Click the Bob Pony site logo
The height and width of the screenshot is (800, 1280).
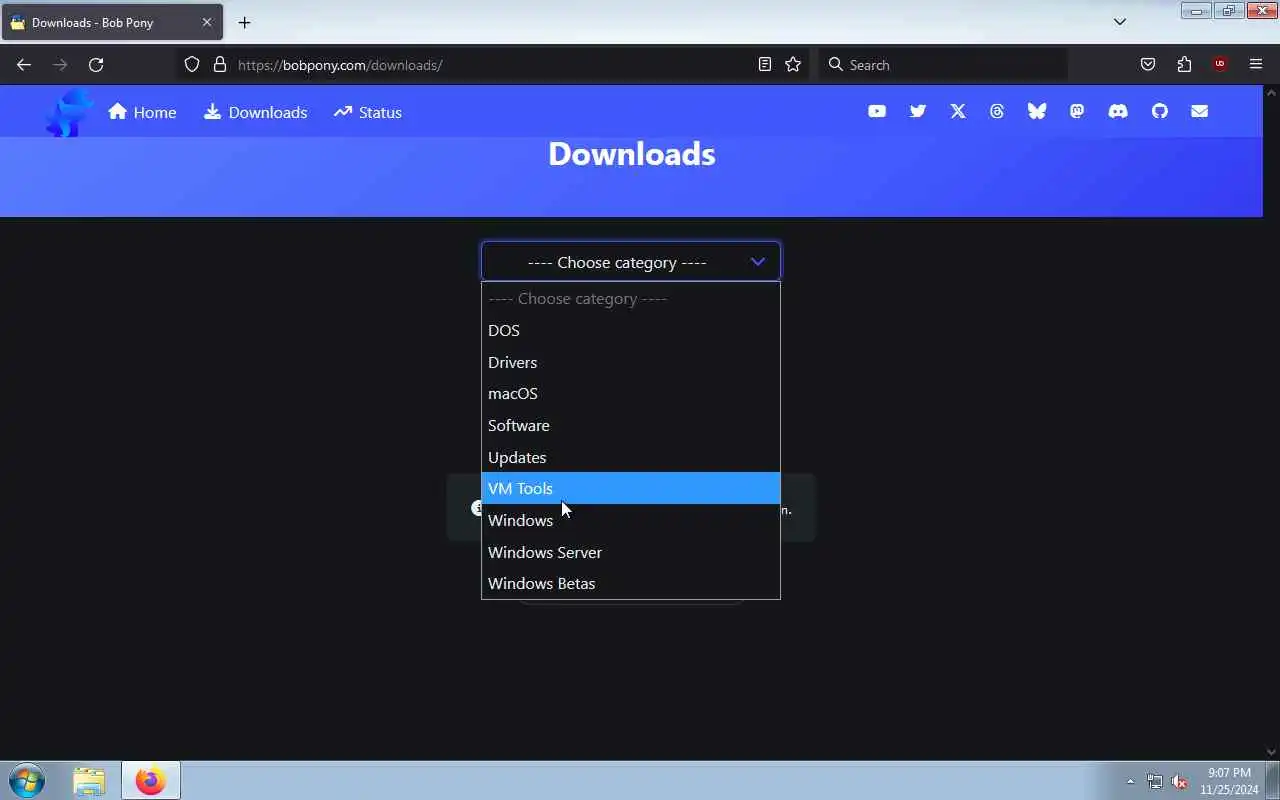click(69, 112)
